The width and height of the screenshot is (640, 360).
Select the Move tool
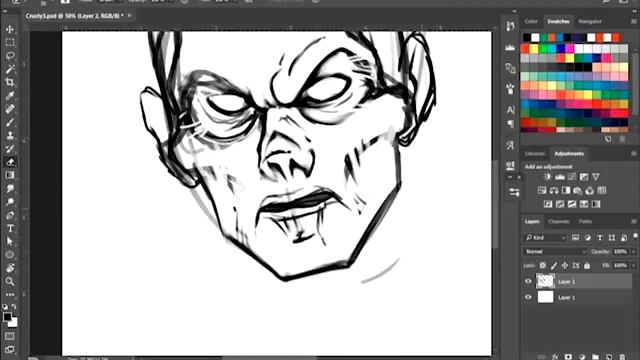[10, 29]
